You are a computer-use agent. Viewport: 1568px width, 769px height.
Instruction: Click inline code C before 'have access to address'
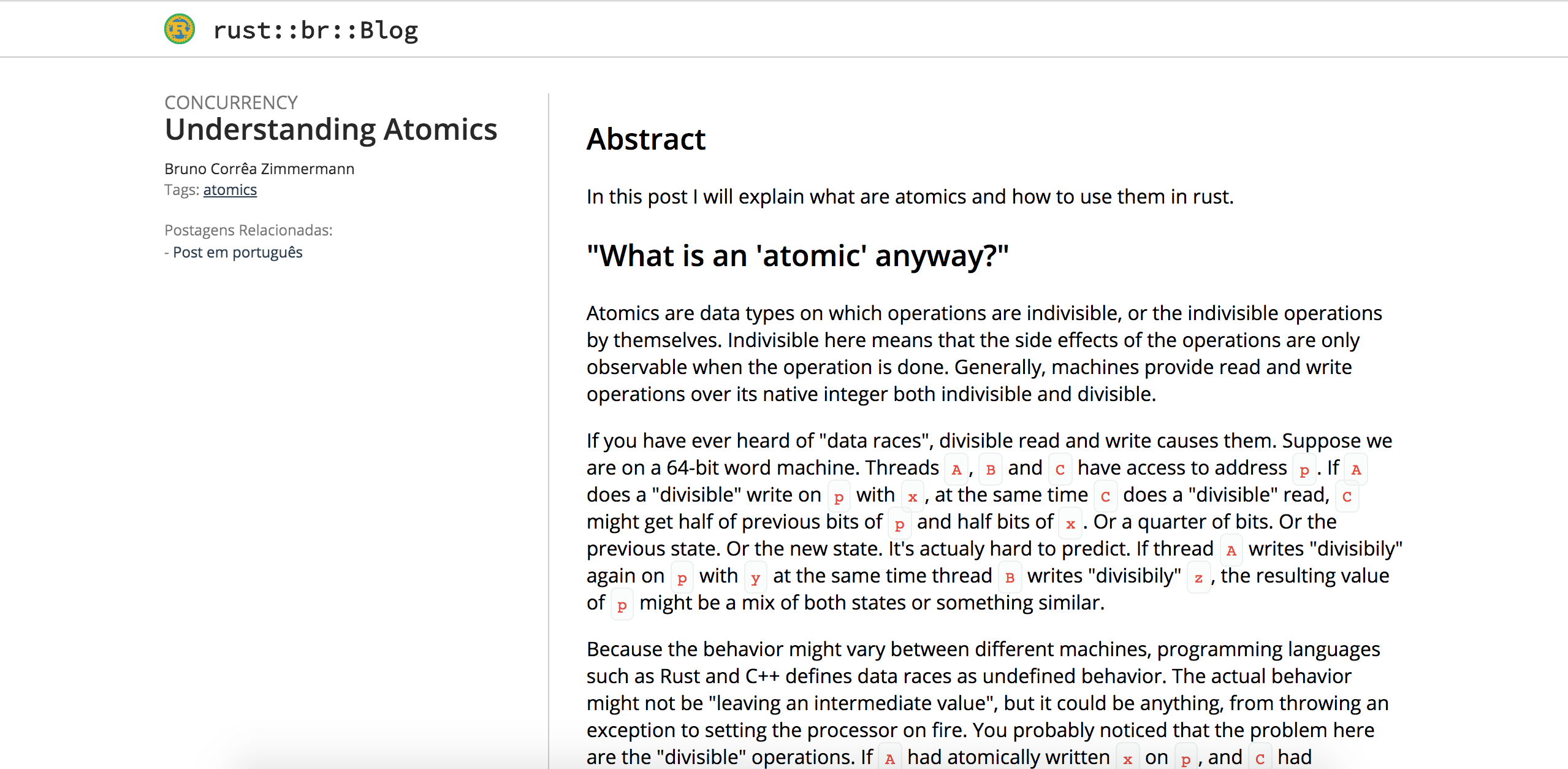pyautogui.click(x=1060, y=469)
